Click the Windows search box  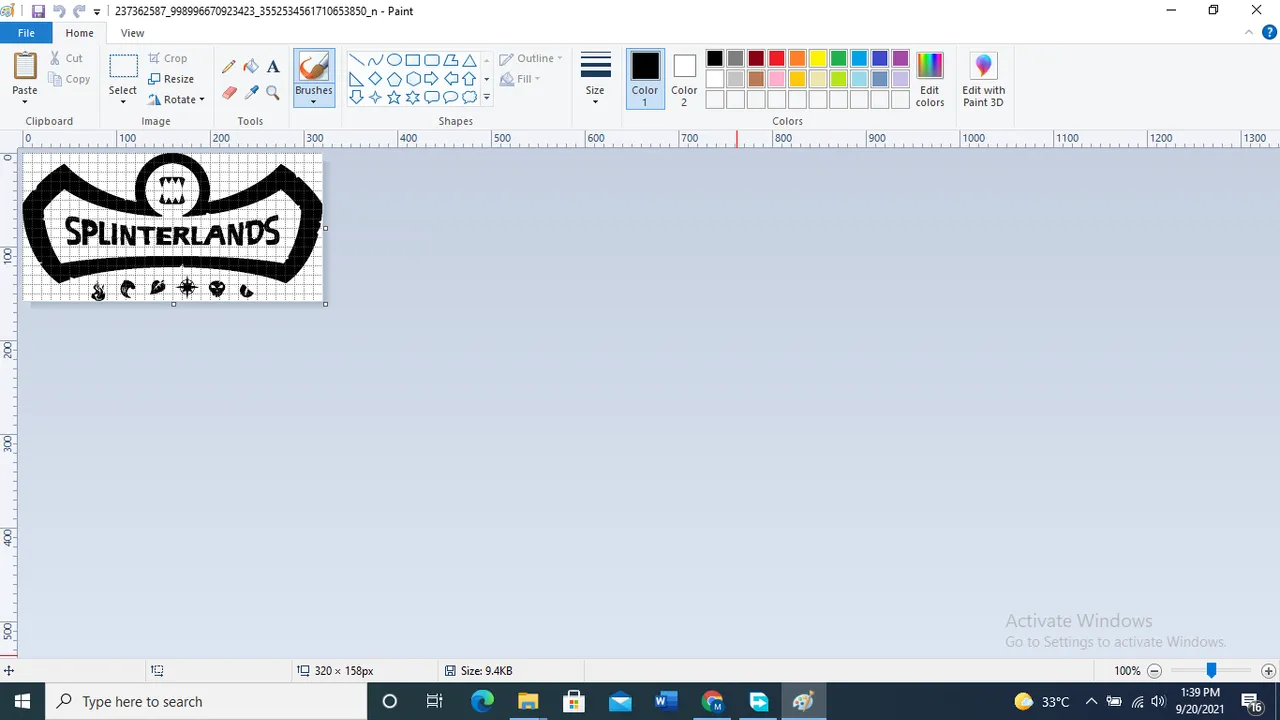pos(207,701)
